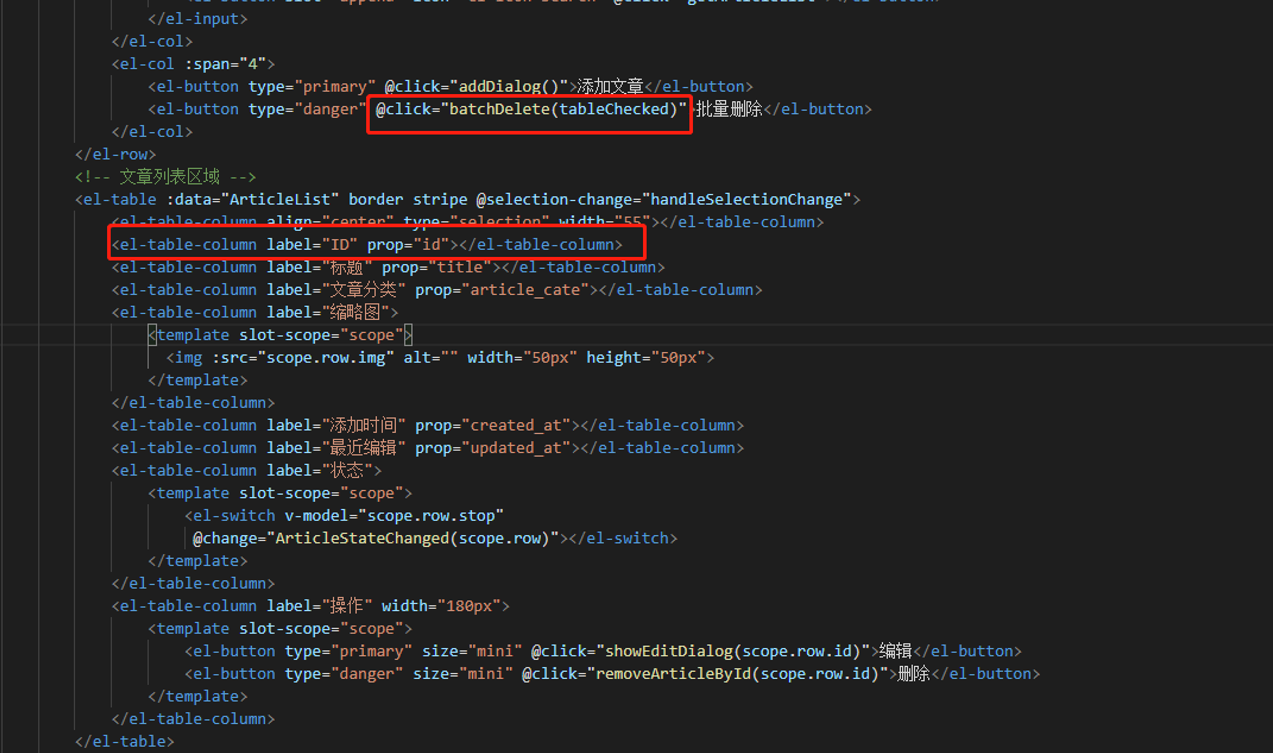Select the 删除 button label text
The height and width of the screenshot is (753, 1273).
tap(914, 674)
